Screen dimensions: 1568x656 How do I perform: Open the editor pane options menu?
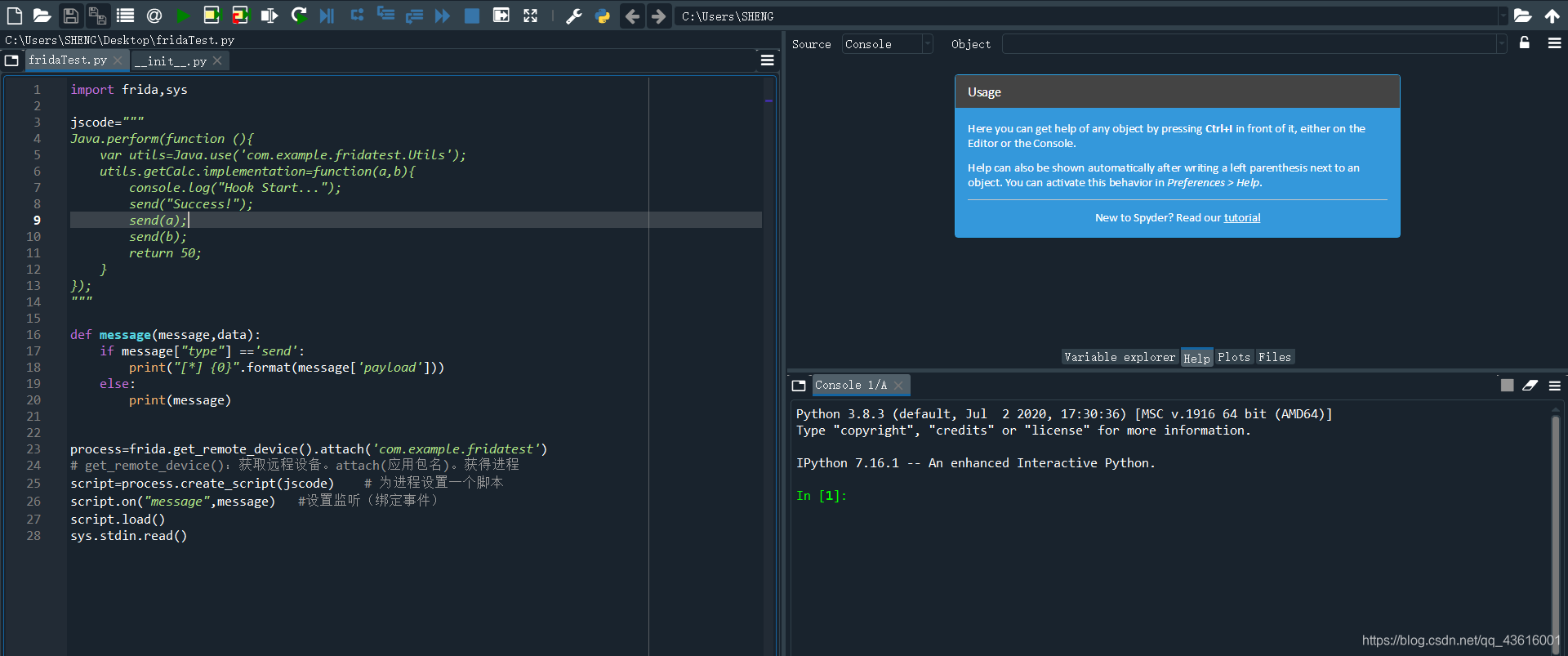(x=767, y=60)
